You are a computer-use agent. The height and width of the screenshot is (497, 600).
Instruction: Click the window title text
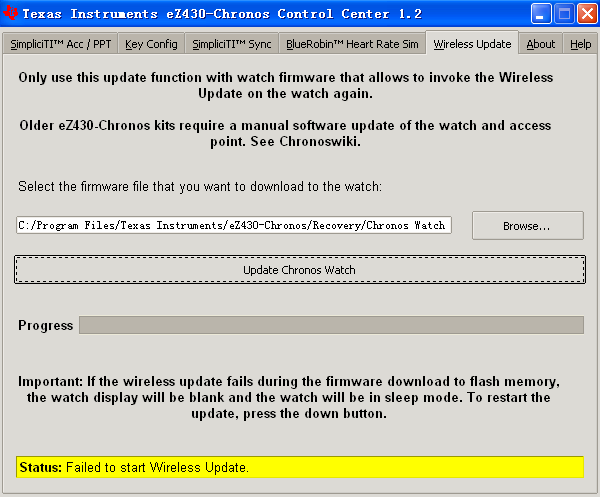pyautogui.click(x=222, y=14)
